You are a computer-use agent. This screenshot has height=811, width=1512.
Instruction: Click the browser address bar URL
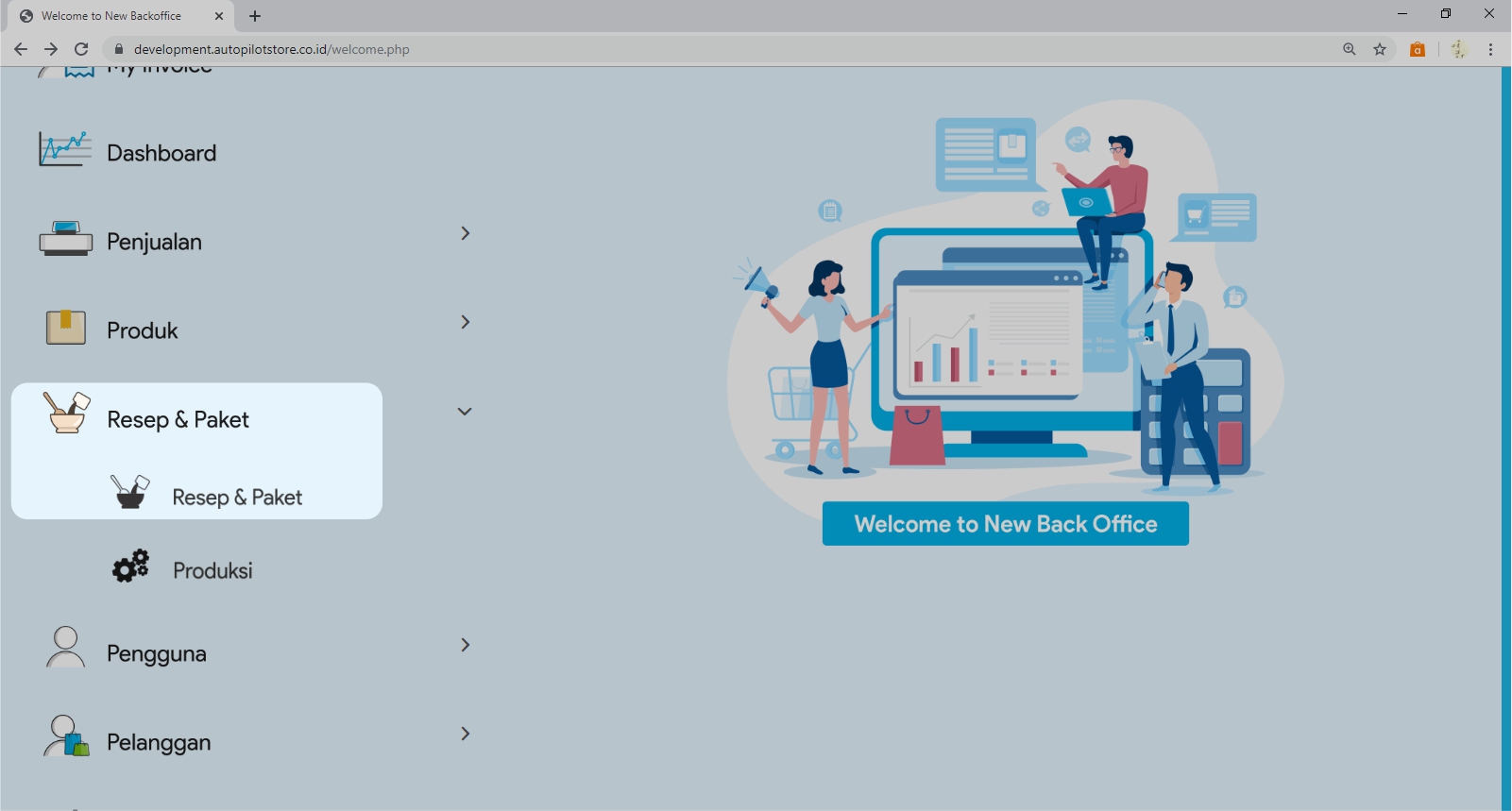click(x=272, y=49)
